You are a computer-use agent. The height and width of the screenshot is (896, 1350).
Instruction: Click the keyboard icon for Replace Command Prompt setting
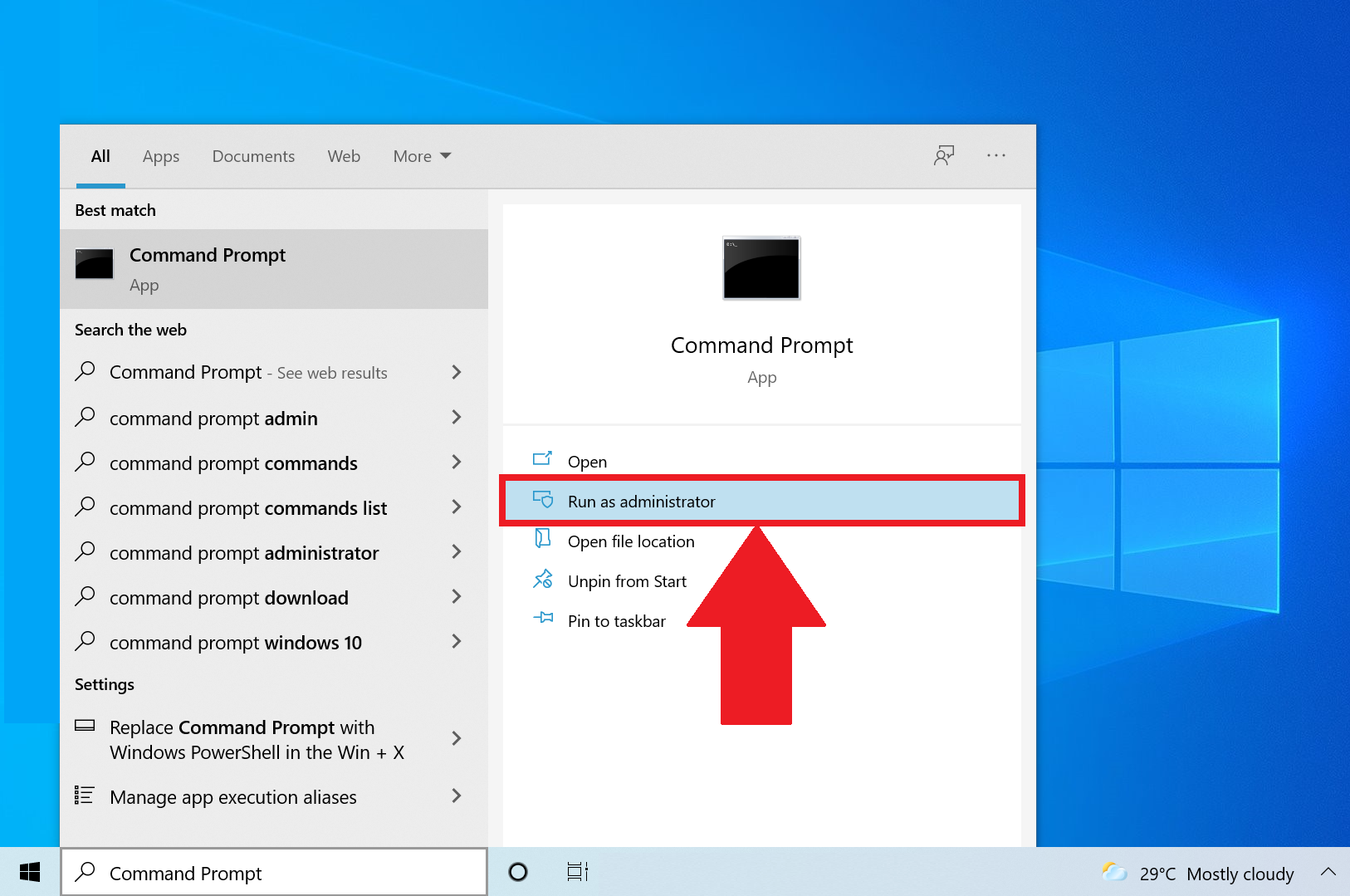(x=85, y=726)
